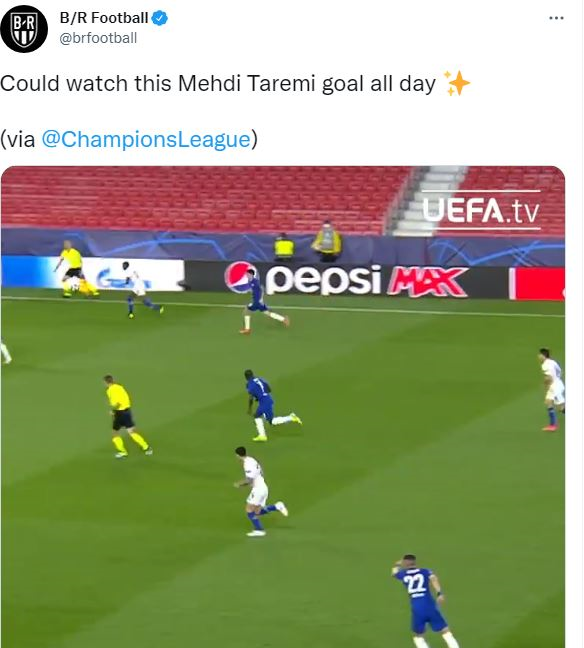
Task: Click the tweet text about Mehdi Taremi
Action: coord(218,83)
